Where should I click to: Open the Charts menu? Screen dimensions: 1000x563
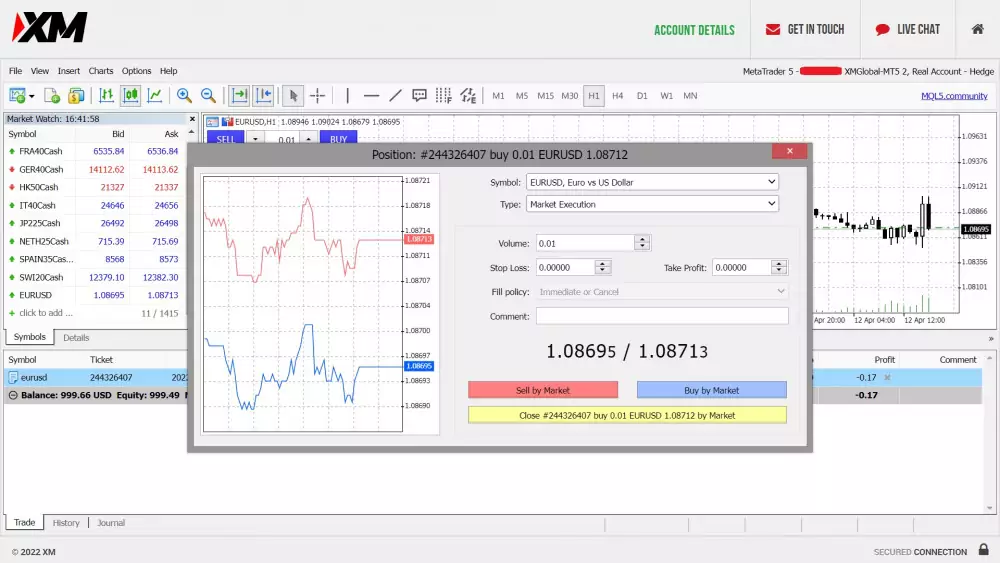point(101,71)
